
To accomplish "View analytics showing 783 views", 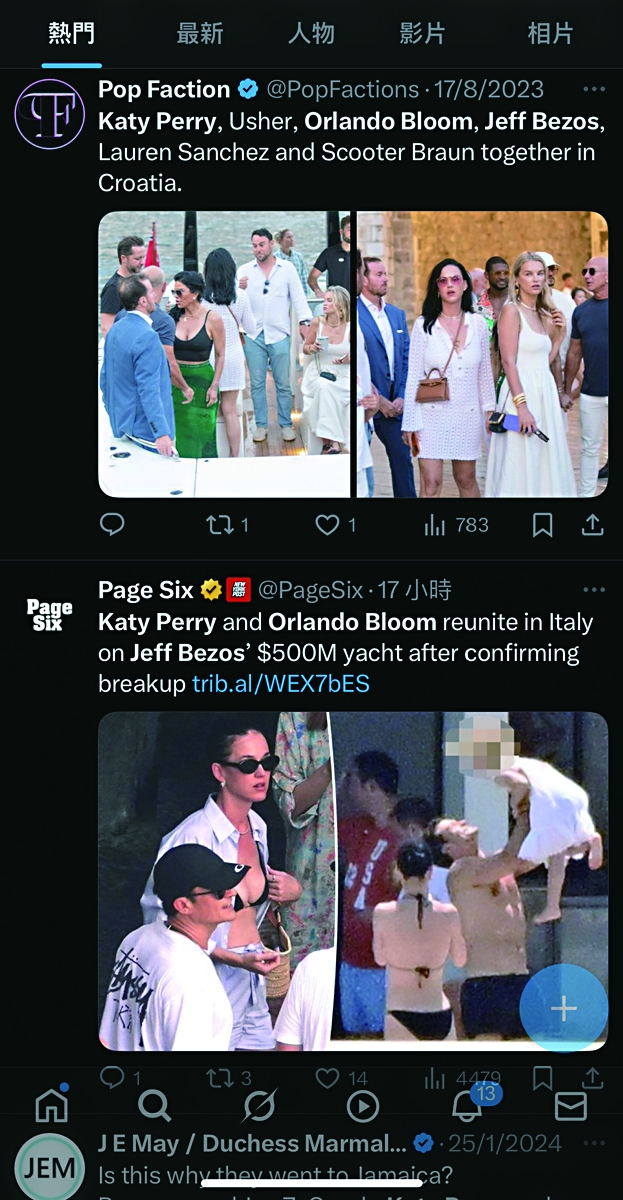I will click(456, 524).
